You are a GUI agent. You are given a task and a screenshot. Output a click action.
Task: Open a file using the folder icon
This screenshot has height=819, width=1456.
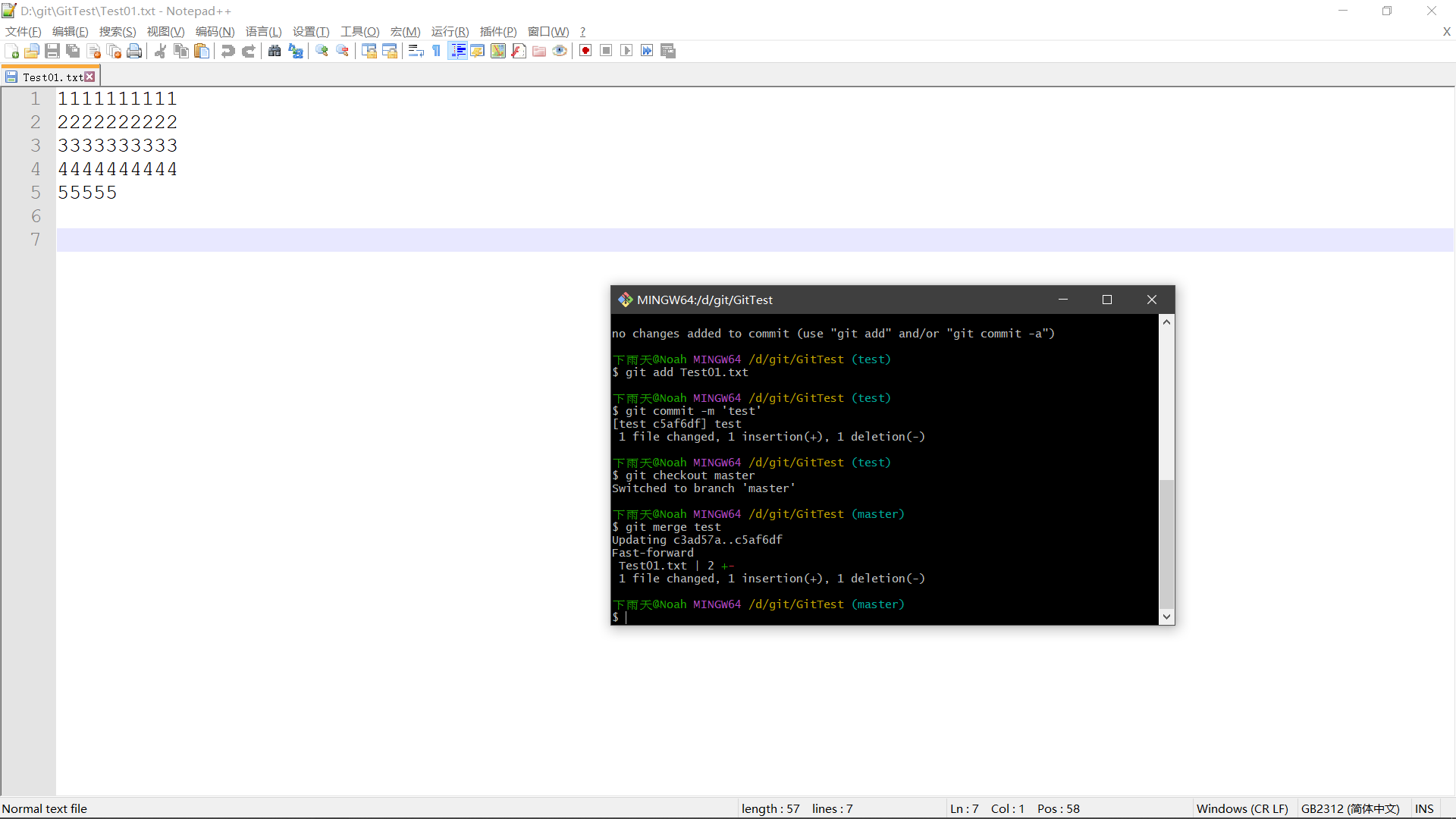32,51
